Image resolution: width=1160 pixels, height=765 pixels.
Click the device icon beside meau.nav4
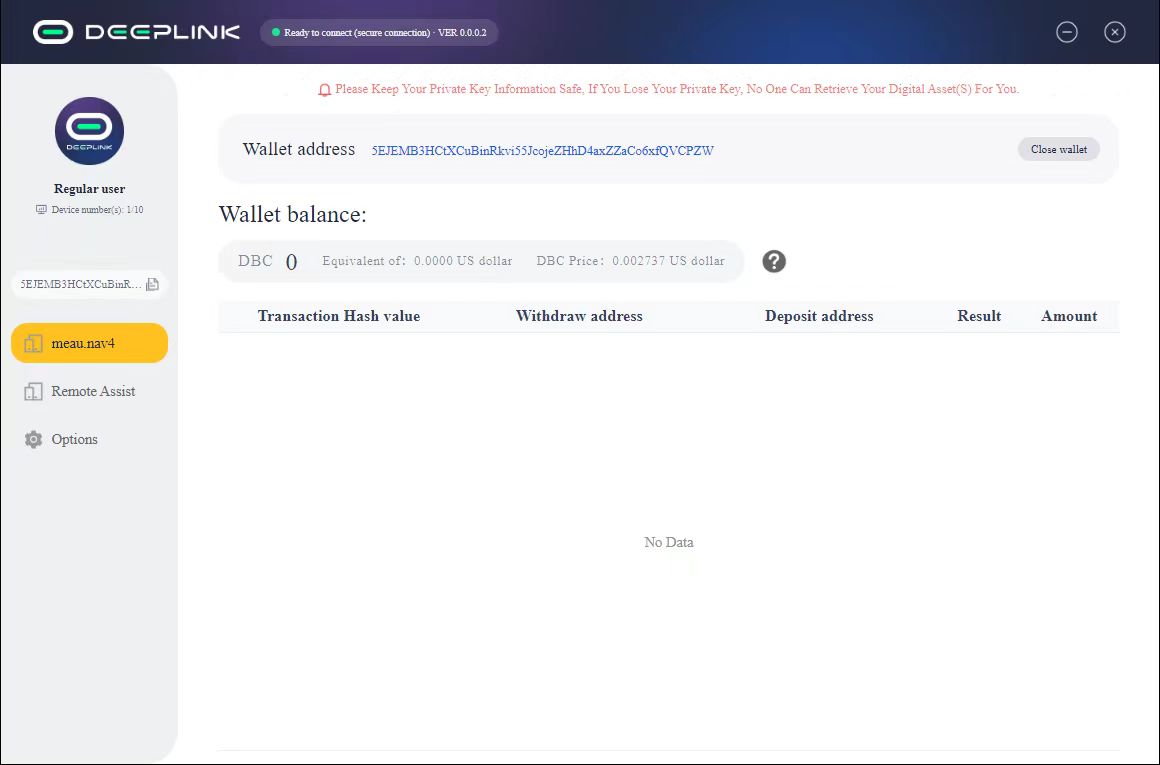click(32, 342)
